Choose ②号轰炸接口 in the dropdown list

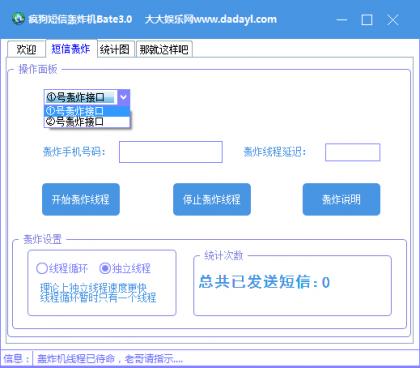coord(87,122)
